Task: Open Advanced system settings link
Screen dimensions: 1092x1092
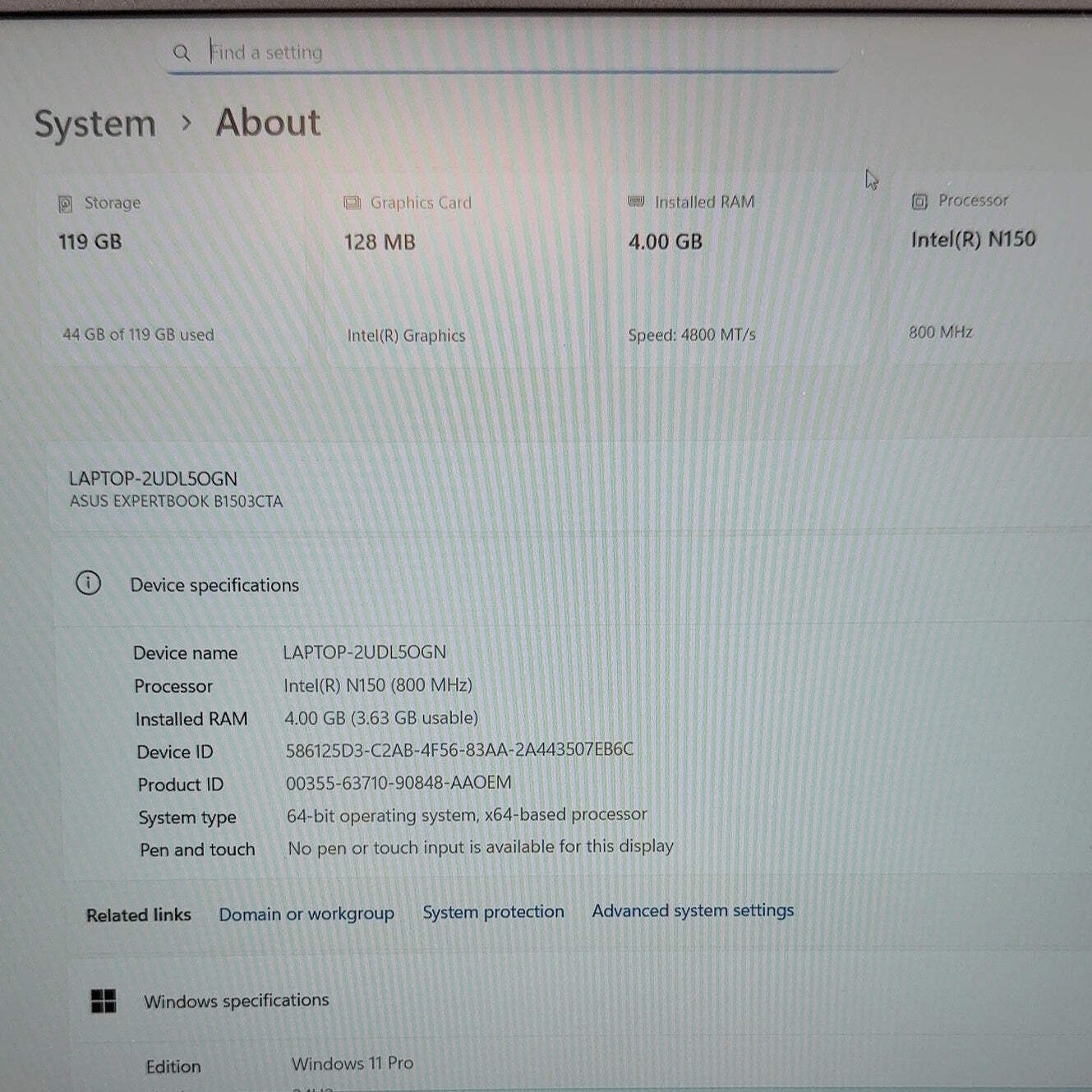Action: pyautogui.click(x=693, y=910)
